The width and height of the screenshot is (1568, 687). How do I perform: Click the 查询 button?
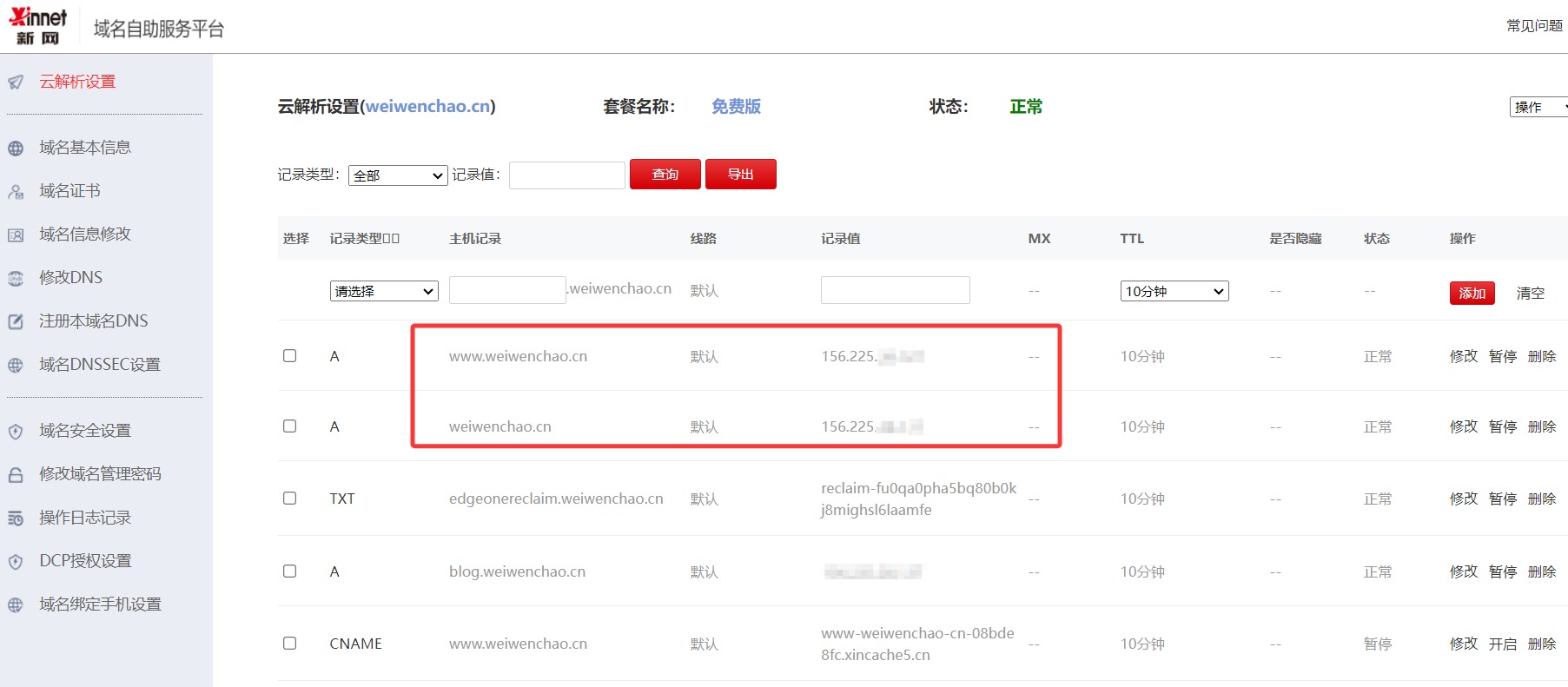[x=665, y=174]
